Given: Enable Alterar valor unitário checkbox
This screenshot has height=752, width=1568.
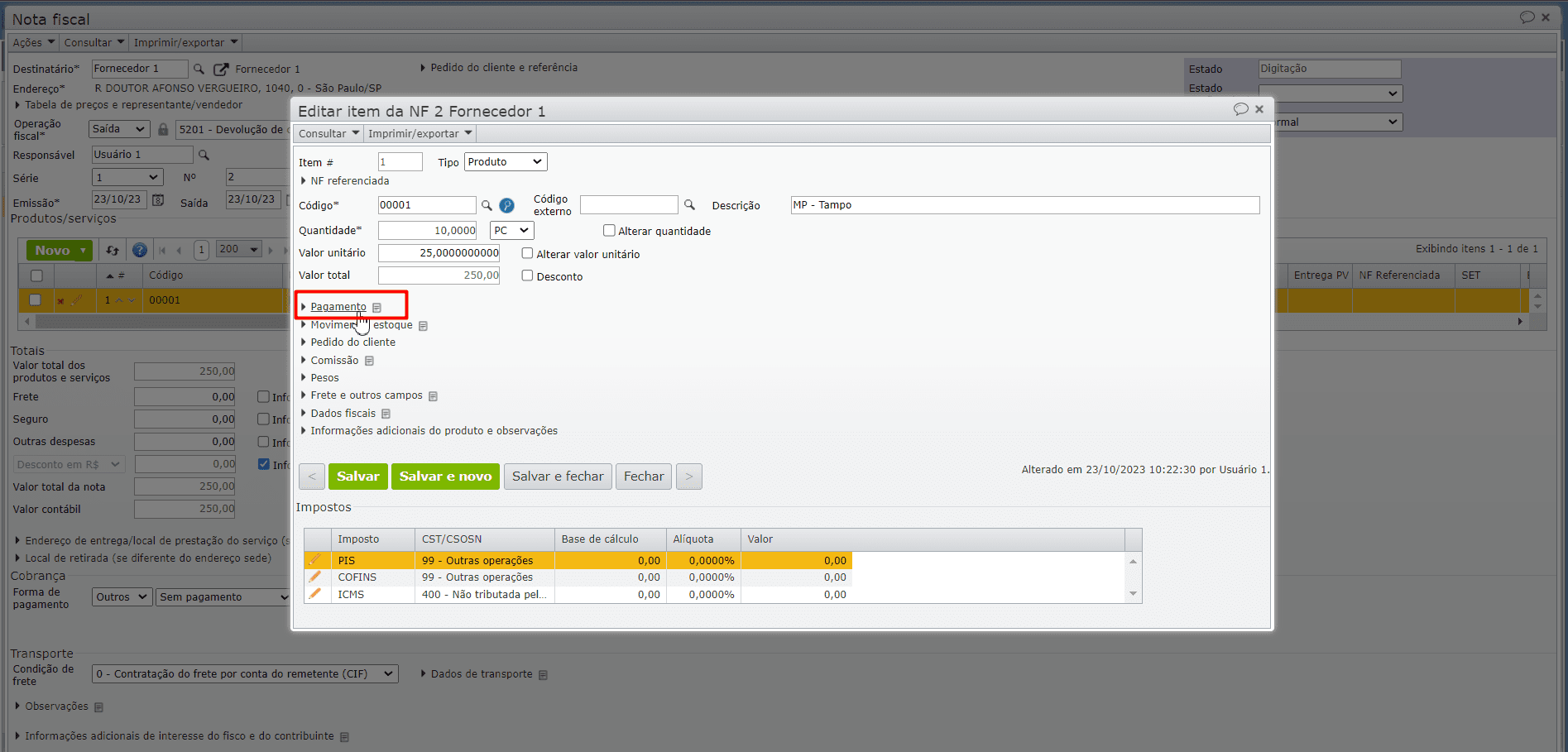Looking at the screenshot, I should pos(527,253).
